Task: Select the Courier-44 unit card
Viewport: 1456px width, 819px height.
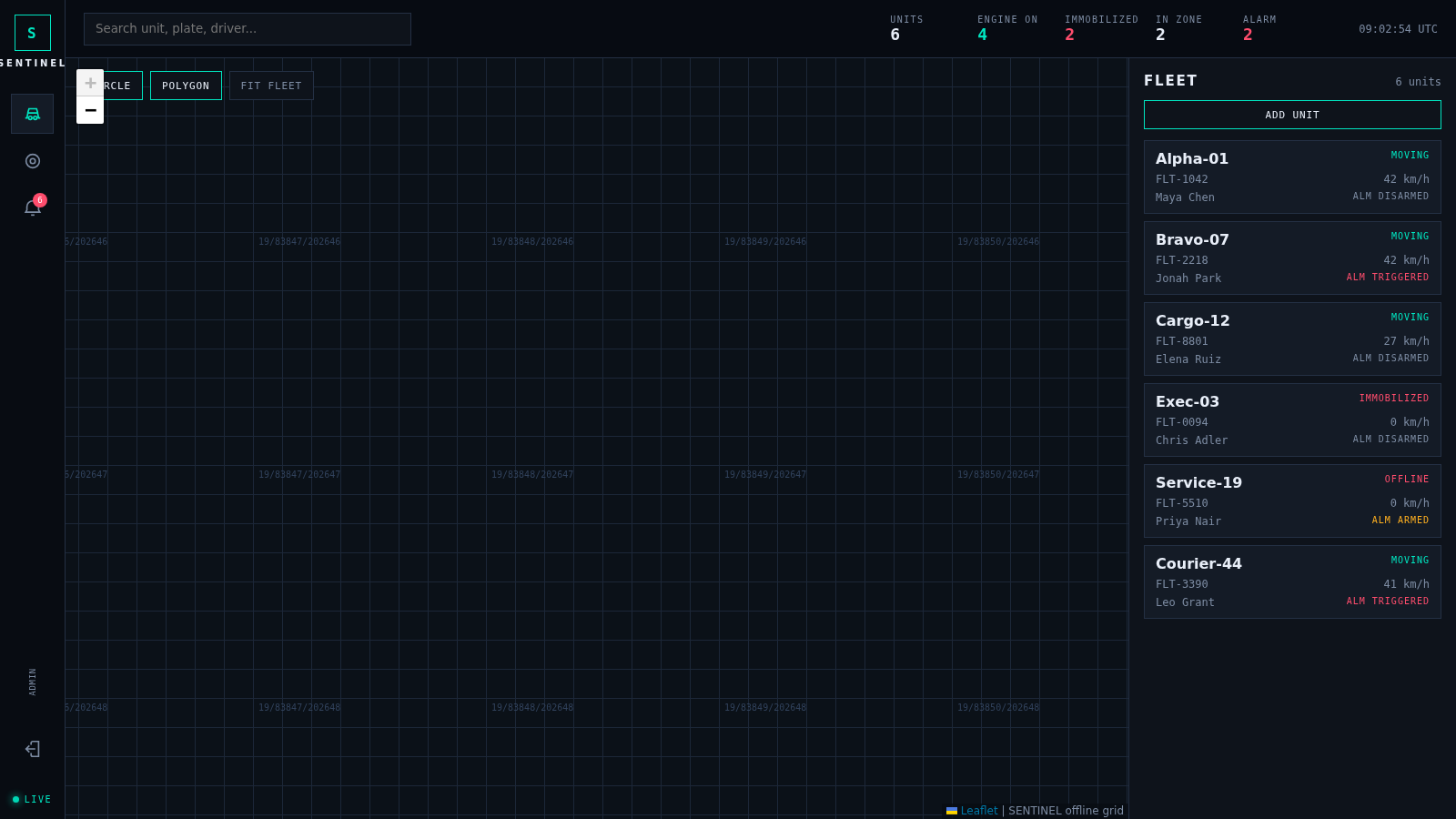Action: [1292, 582]
